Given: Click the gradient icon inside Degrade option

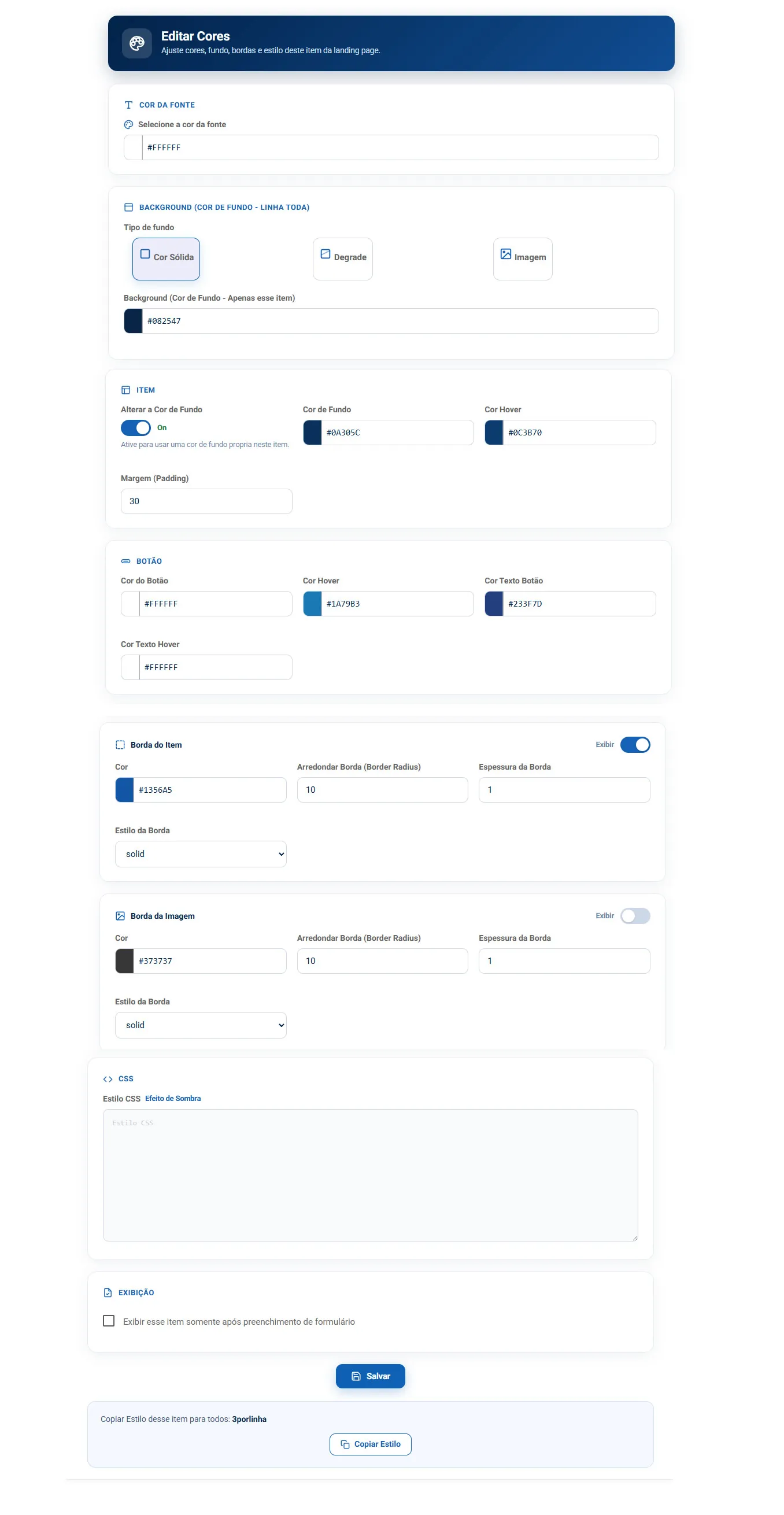Looking at the screenshot, I should [x=326, y=254].
